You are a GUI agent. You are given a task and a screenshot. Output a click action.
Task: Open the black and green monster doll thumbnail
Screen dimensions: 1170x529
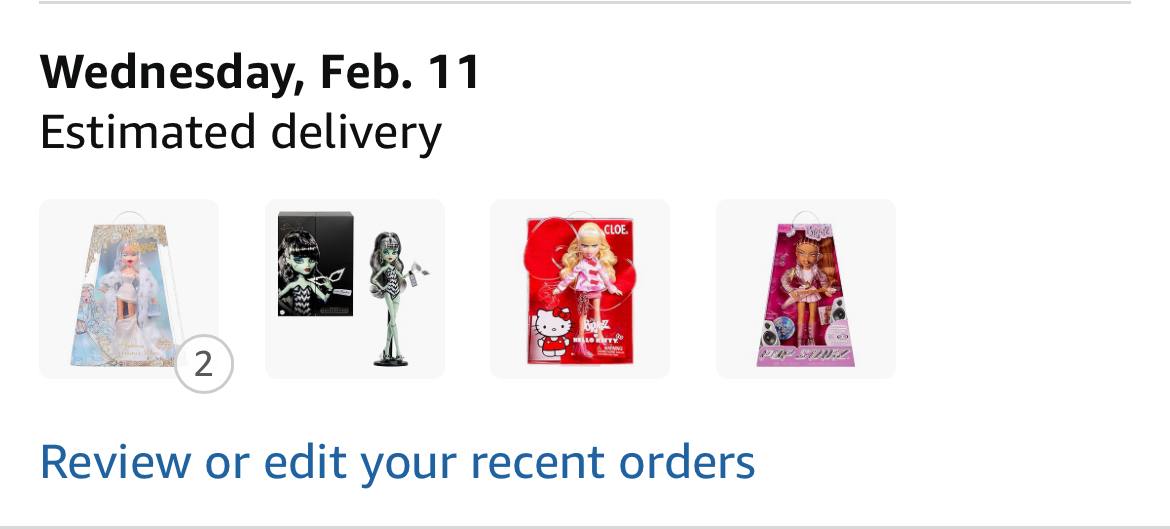[355, 289]
